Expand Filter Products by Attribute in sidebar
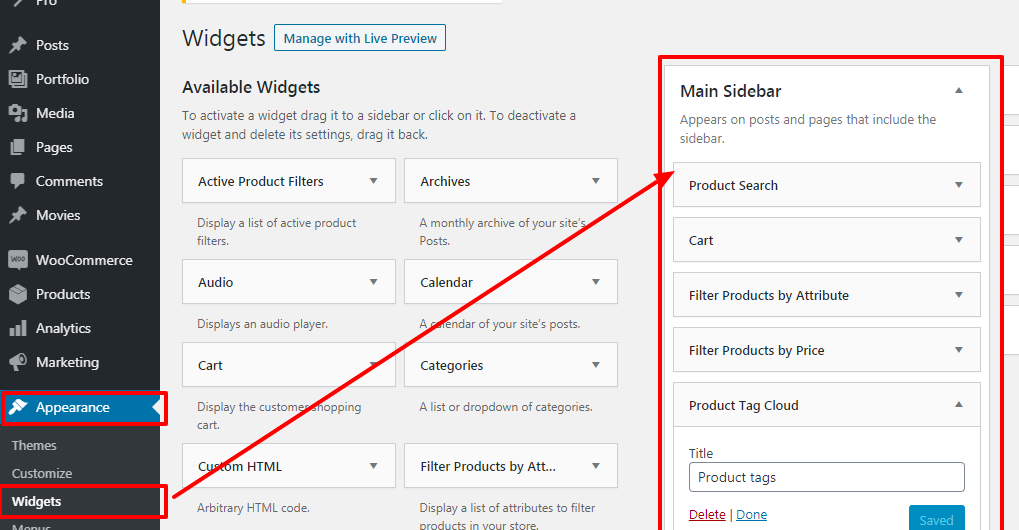 tap(959, 295)
